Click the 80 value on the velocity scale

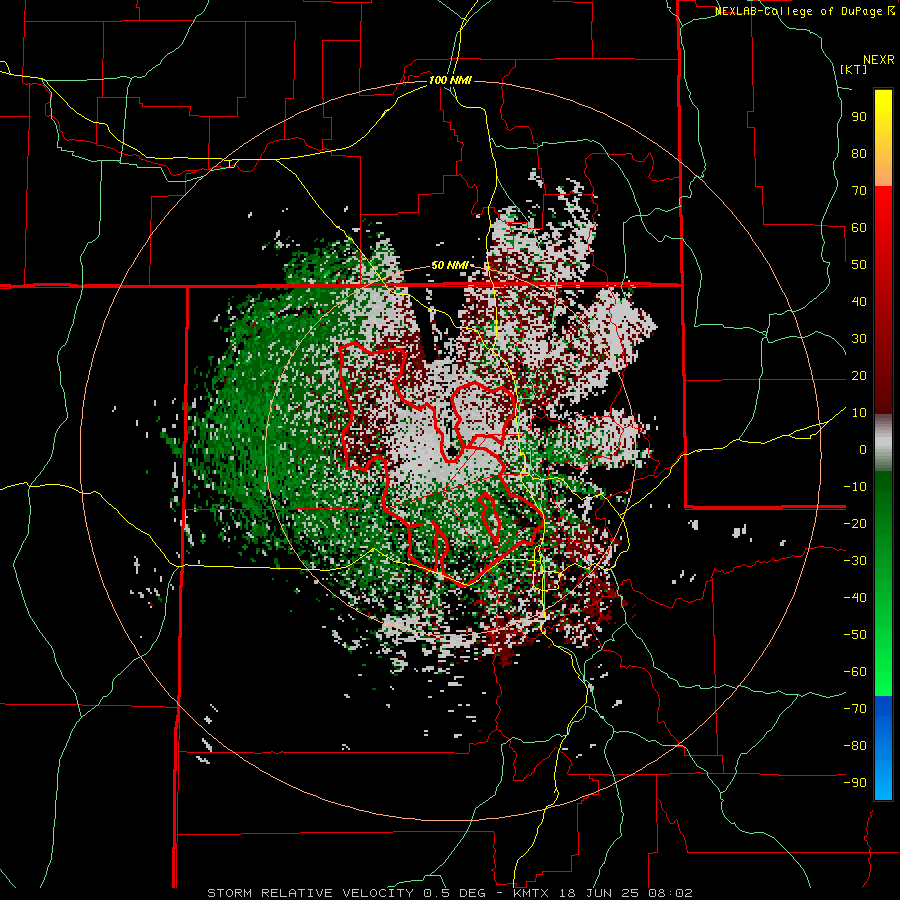coord(859,154)
